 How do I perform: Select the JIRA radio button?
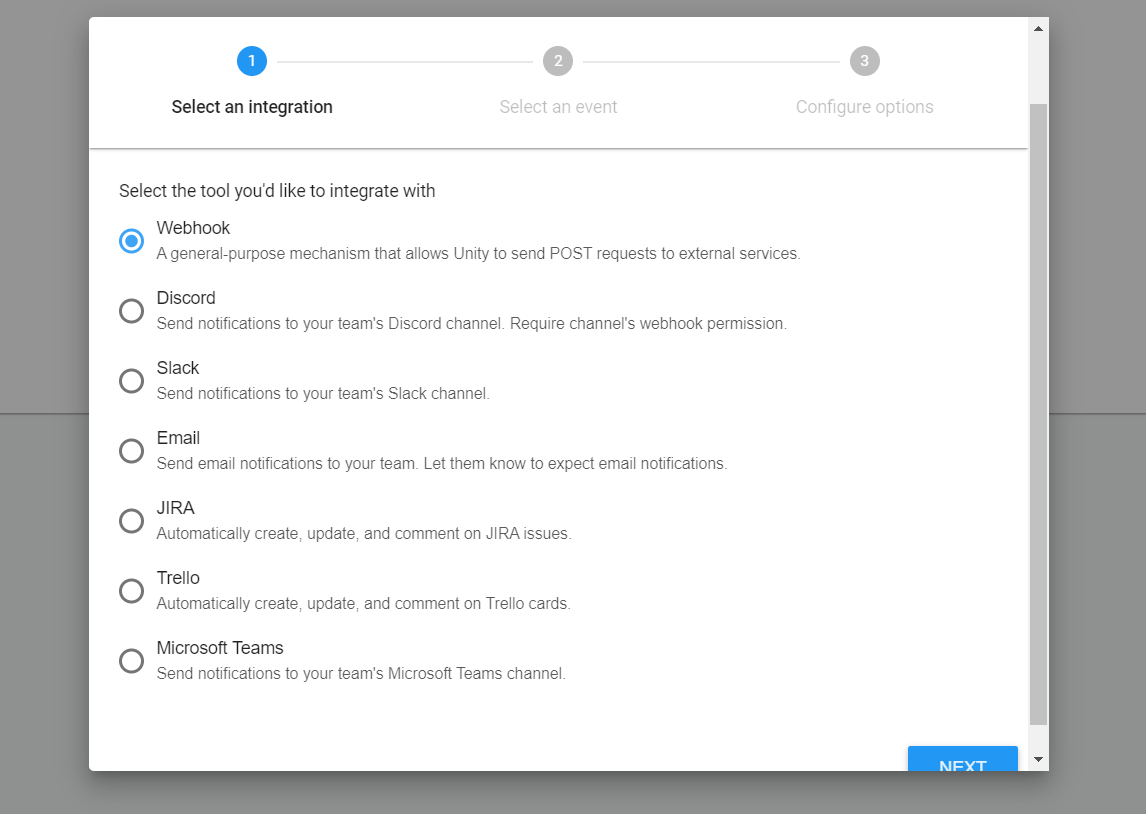click(132, 521)
